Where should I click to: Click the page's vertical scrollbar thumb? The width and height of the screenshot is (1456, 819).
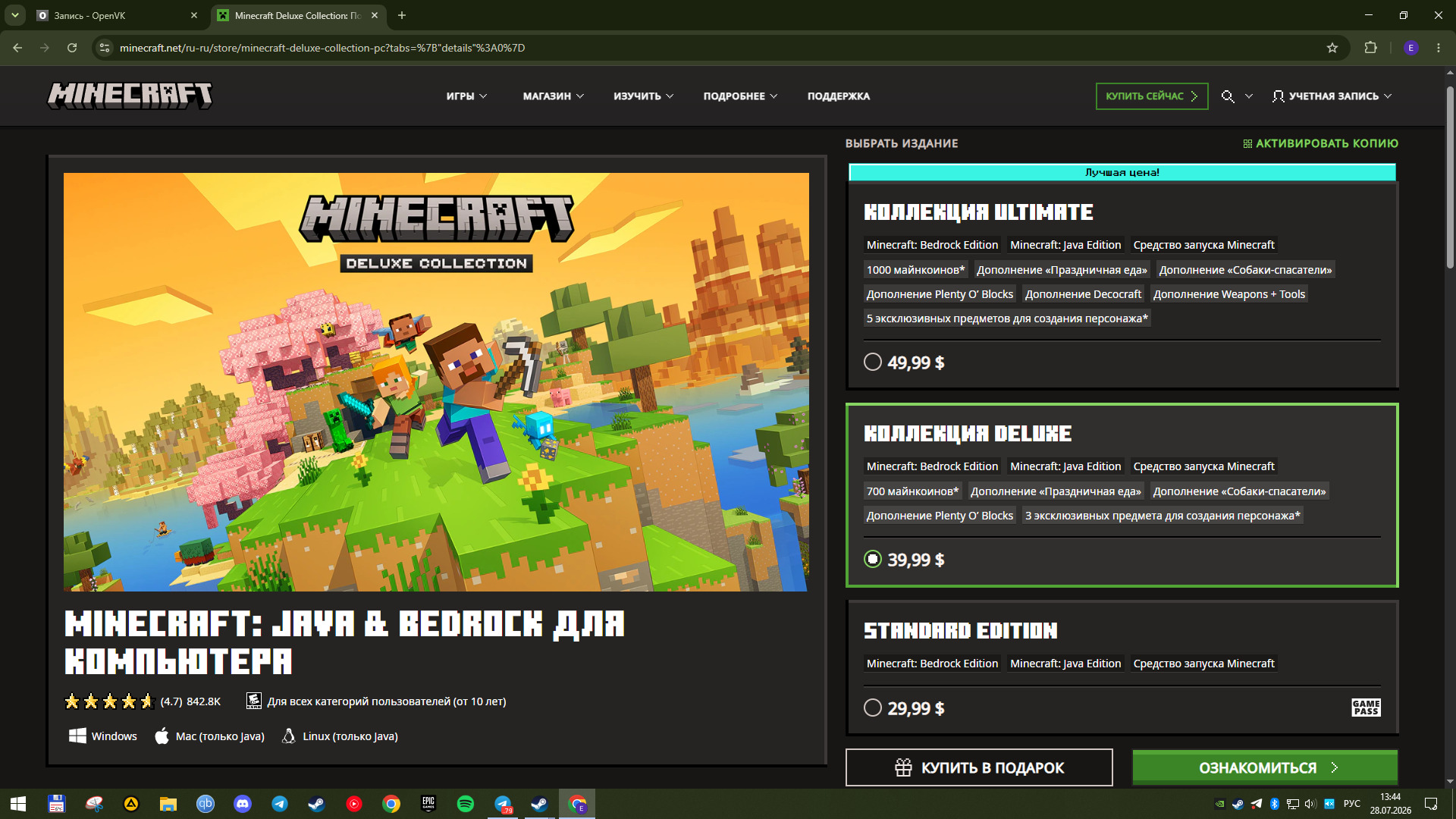[1450, 176]
